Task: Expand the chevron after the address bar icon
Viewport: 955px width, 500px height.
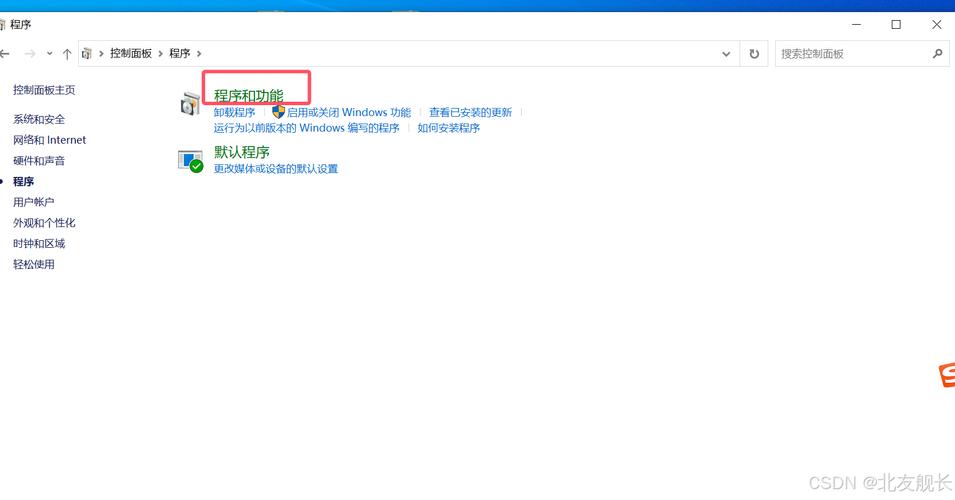Action: tap(101, 54)
